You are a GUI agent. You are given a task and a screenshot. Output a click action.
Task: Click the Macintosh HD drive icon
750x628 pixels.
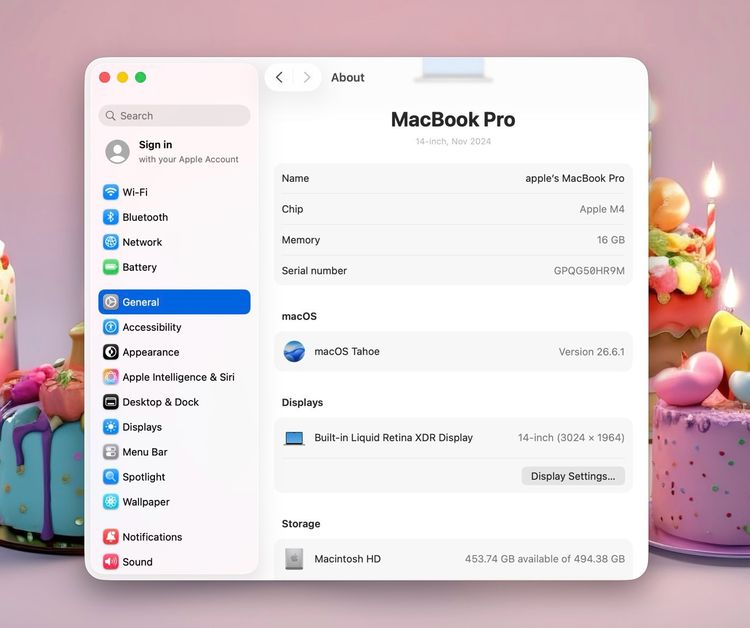coord(294,559)
